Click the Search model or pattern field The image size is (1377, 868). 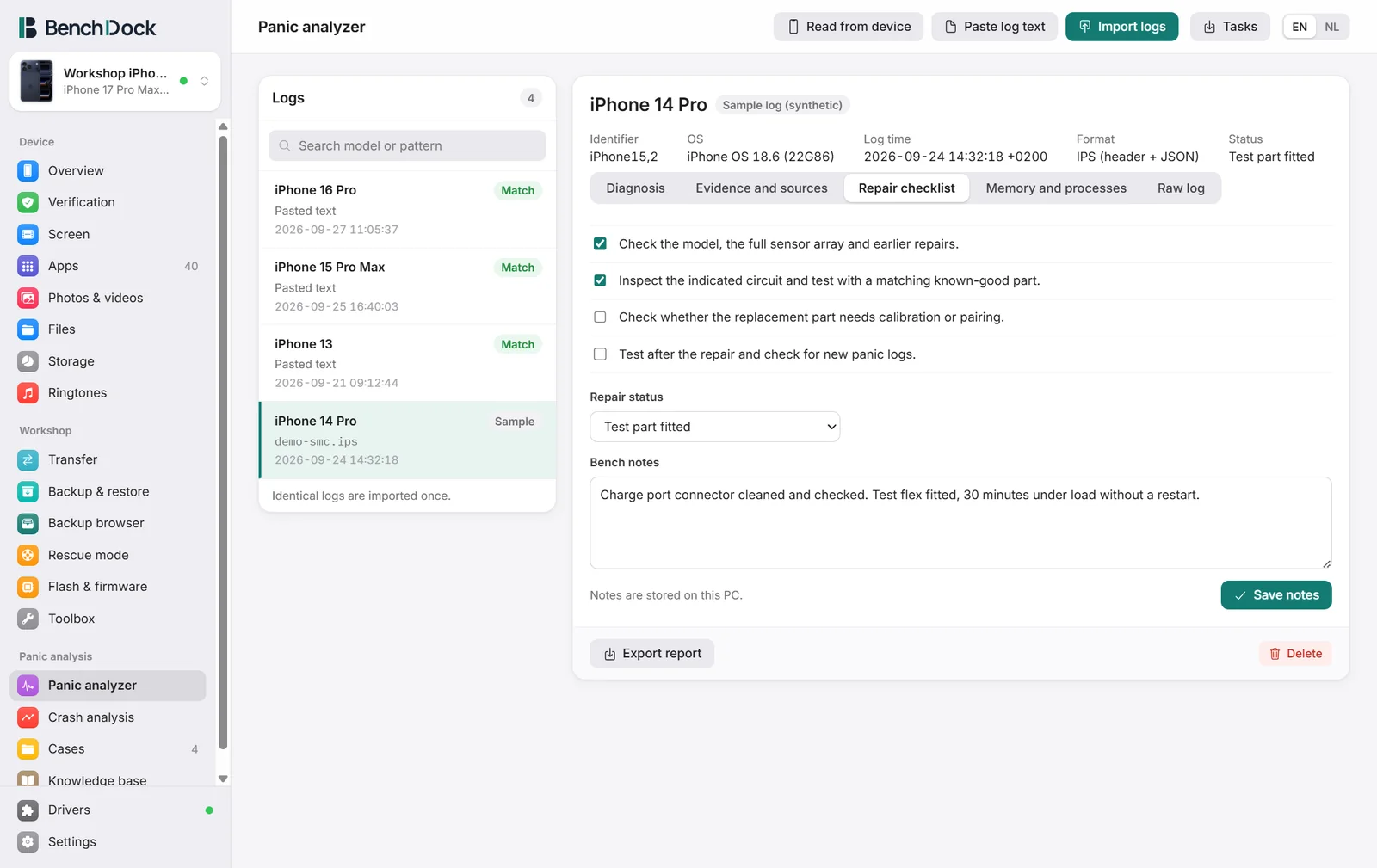click(x=407, y=146)
